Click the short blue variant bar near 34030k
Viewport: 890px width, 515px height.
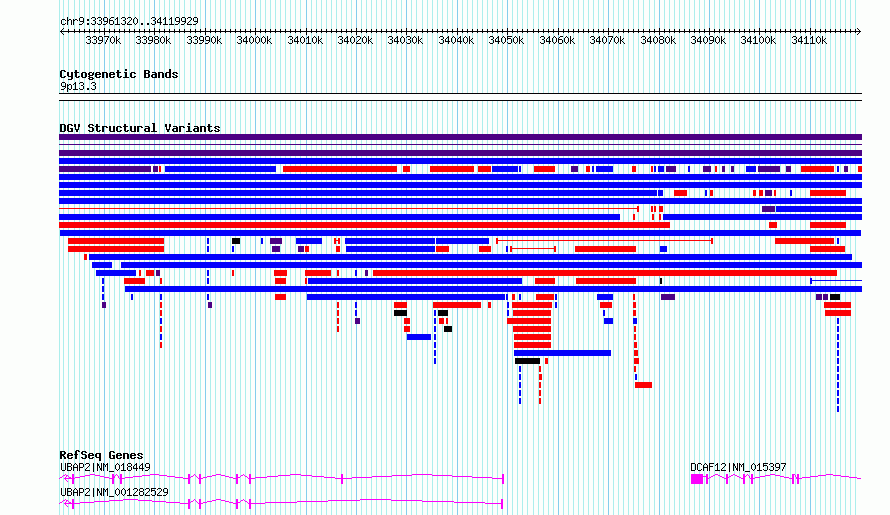pyautogui.click(x=419, y=337)
